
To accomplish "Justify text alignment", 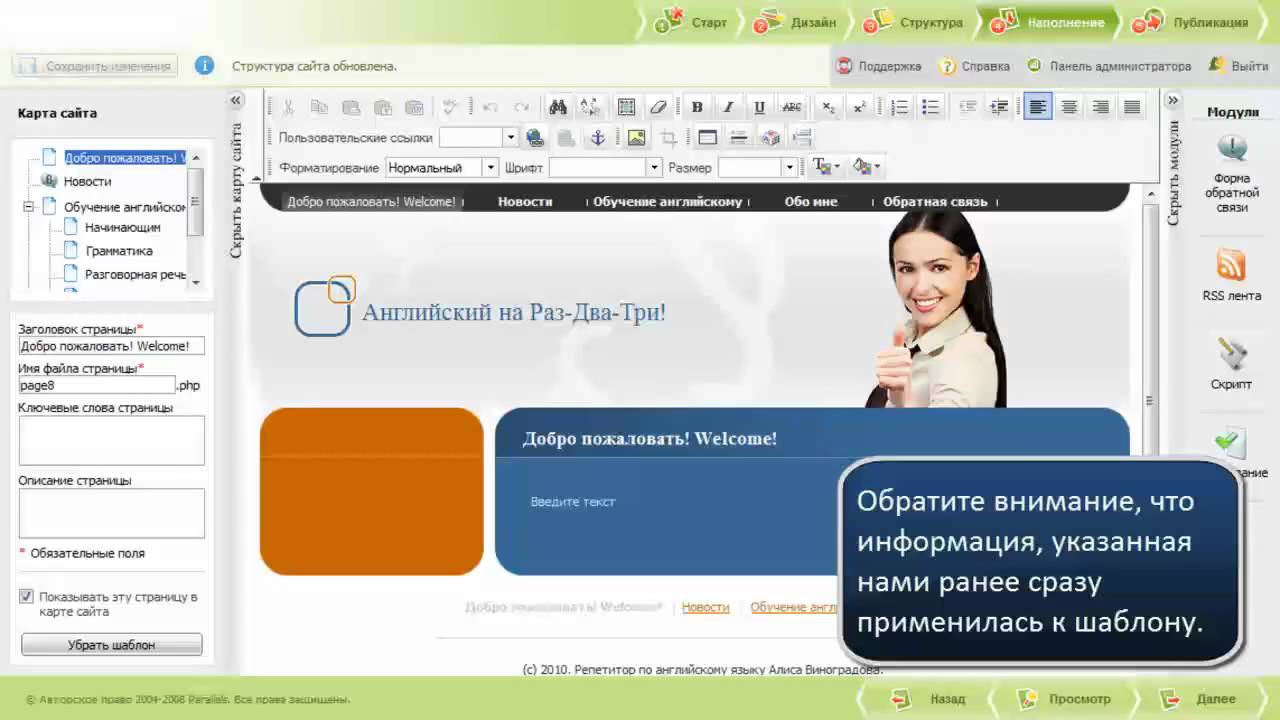I will pyautogui.click(x=1132, y=107).
